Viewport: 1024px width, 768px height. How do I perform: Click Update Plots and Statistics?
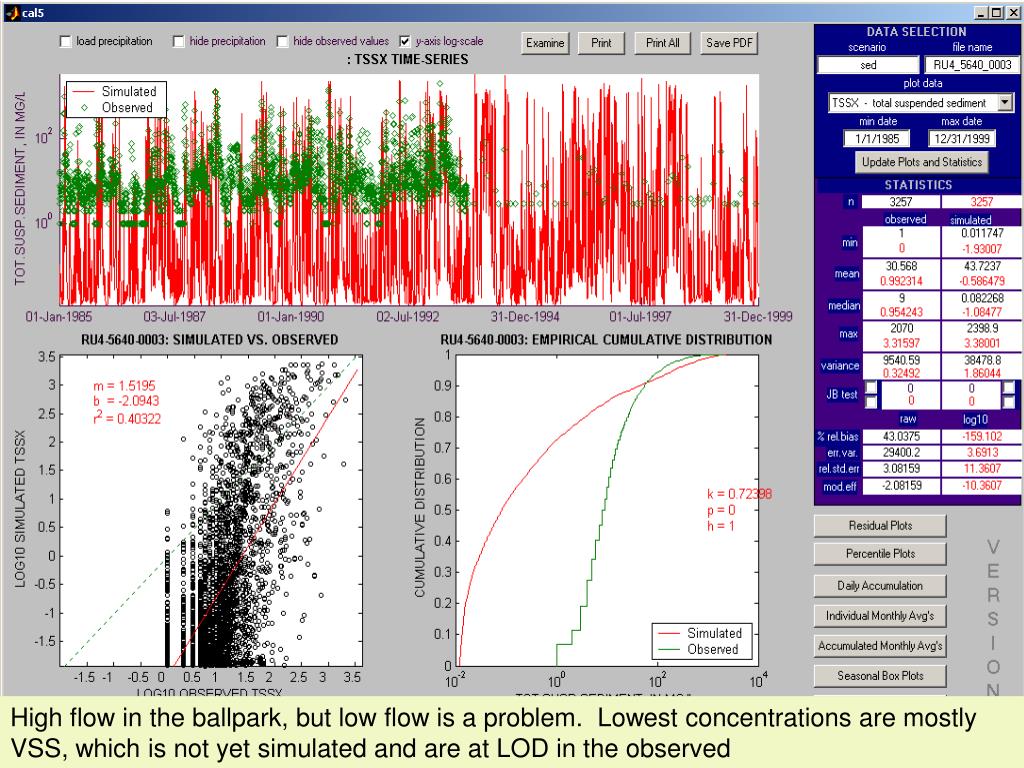click(x=921, y=162)
